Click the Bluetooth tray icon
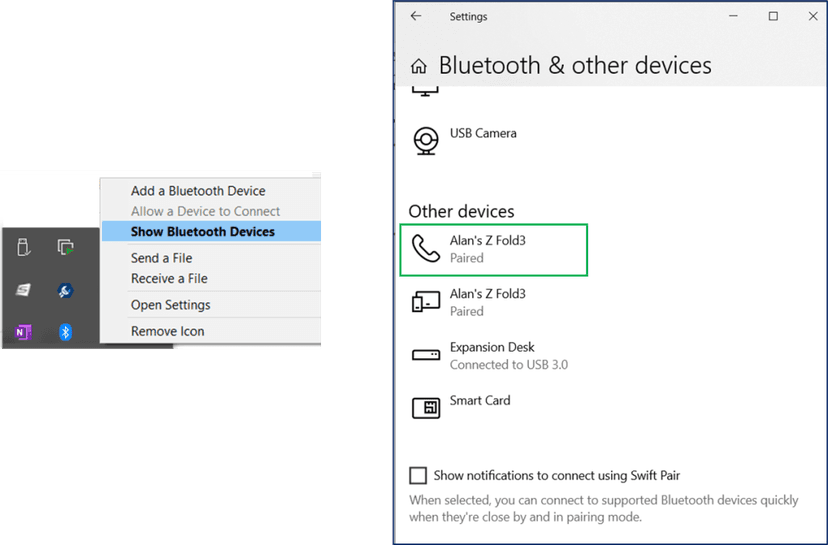This screenshot has height=545, width=828. (66, 332)
